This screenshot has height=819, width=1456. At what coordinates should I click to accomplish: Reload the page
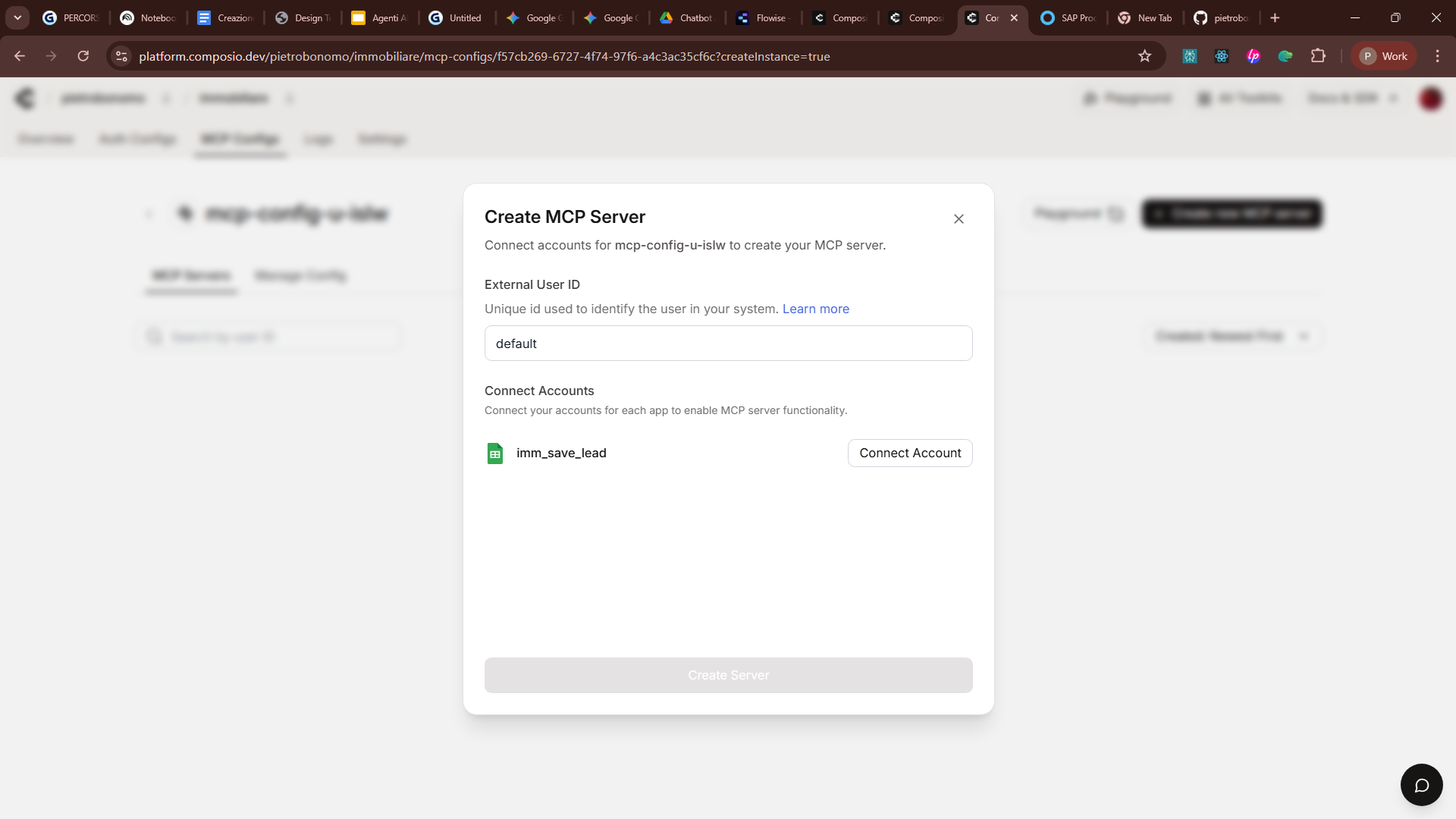point(83,56)
